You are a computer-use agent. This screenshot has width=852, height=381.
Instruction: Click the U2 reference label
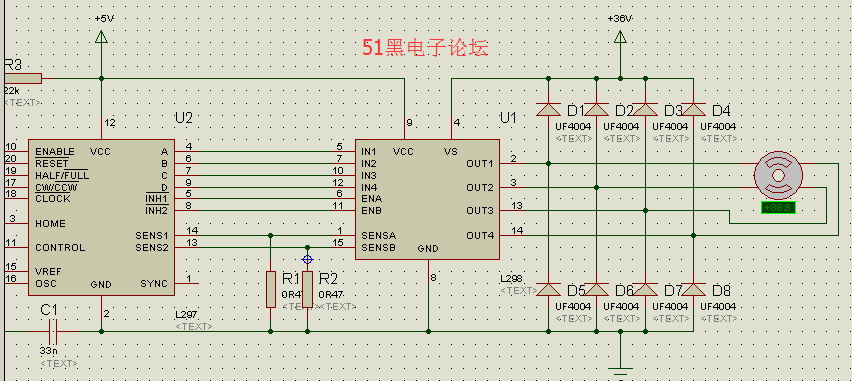click(184, 118)
